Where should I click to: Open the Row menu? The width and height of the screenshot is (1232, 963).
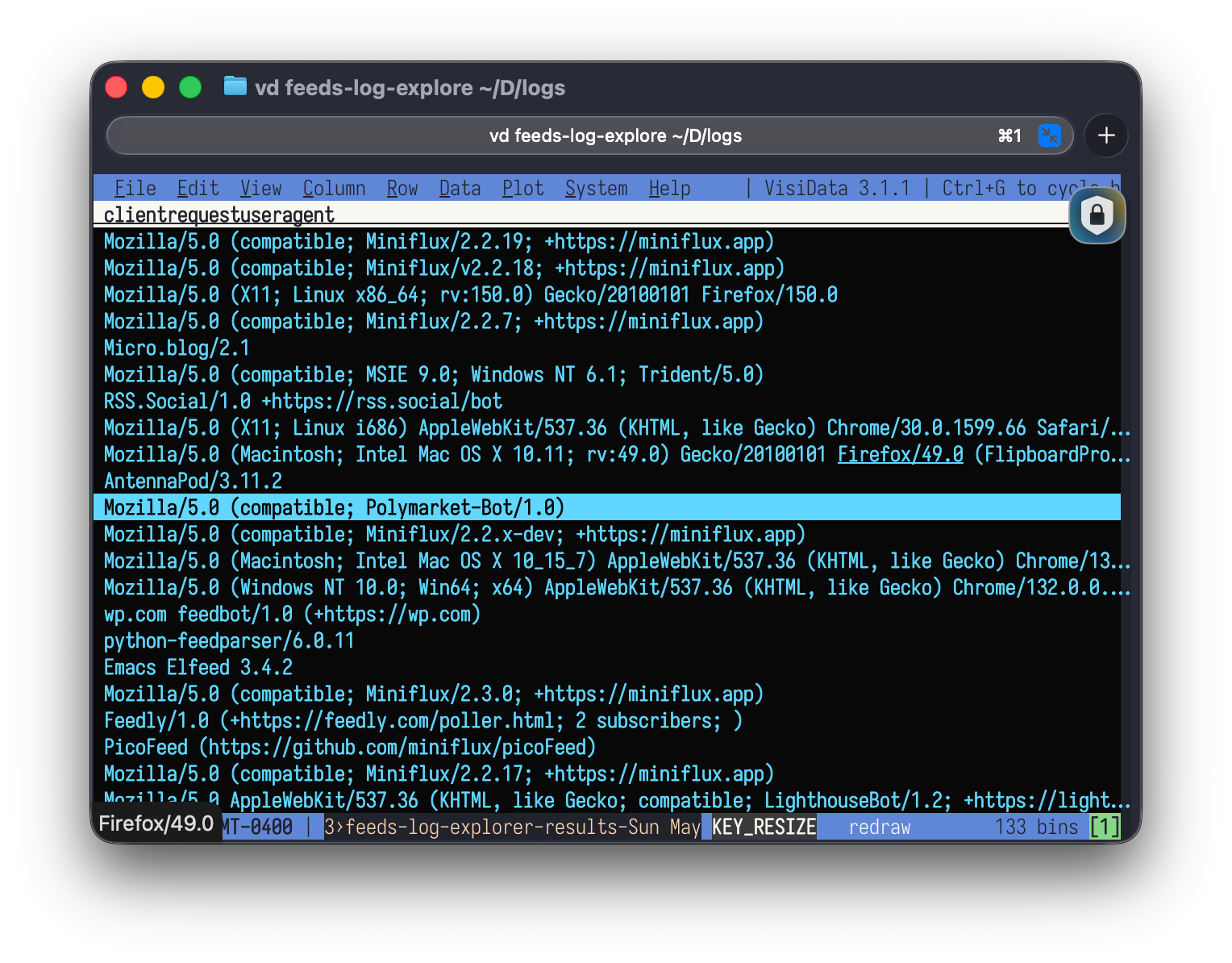(402, 189)
